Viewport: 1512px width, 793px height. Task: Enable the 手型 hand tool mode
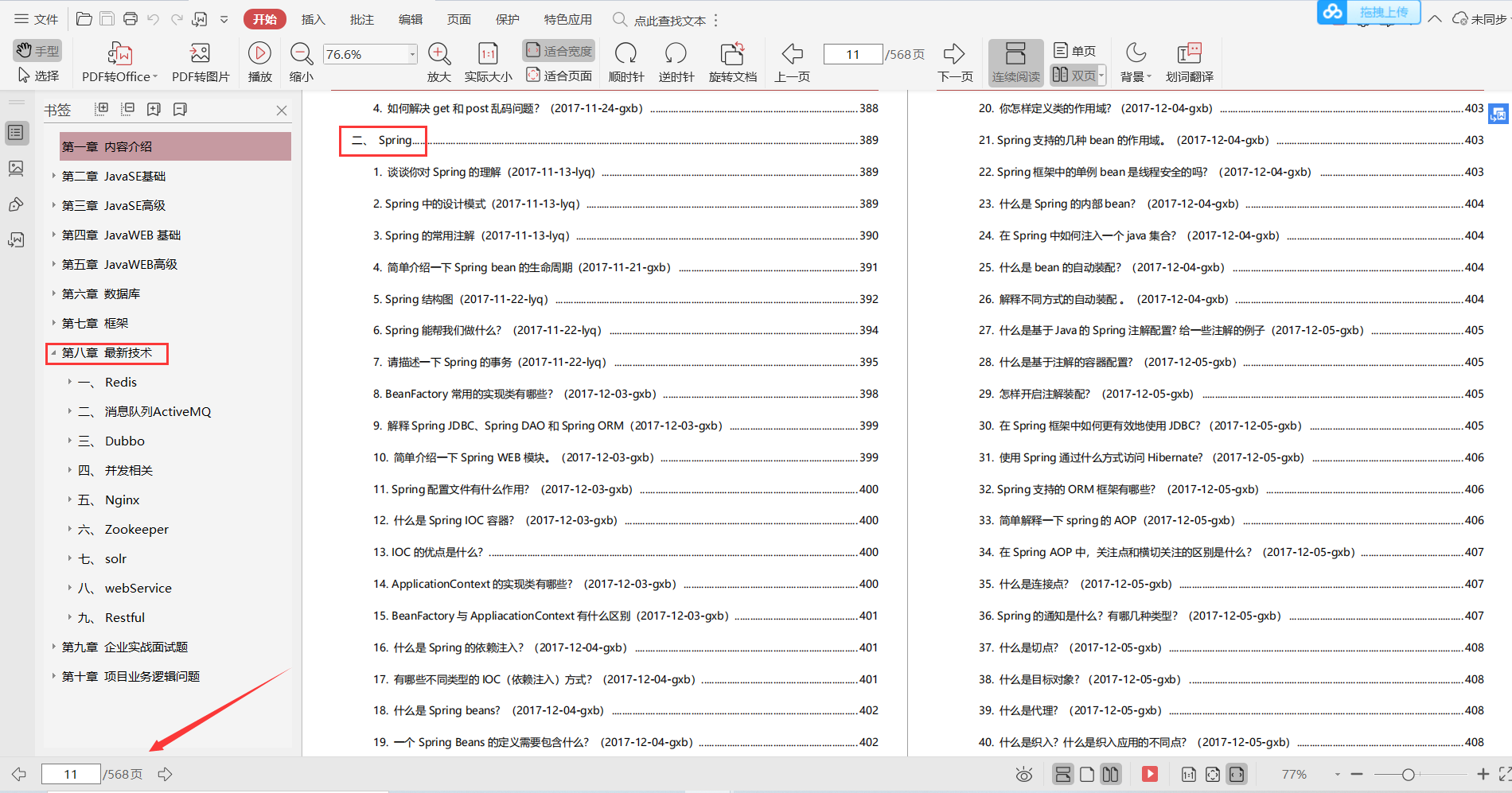click(x=37, y=51)
